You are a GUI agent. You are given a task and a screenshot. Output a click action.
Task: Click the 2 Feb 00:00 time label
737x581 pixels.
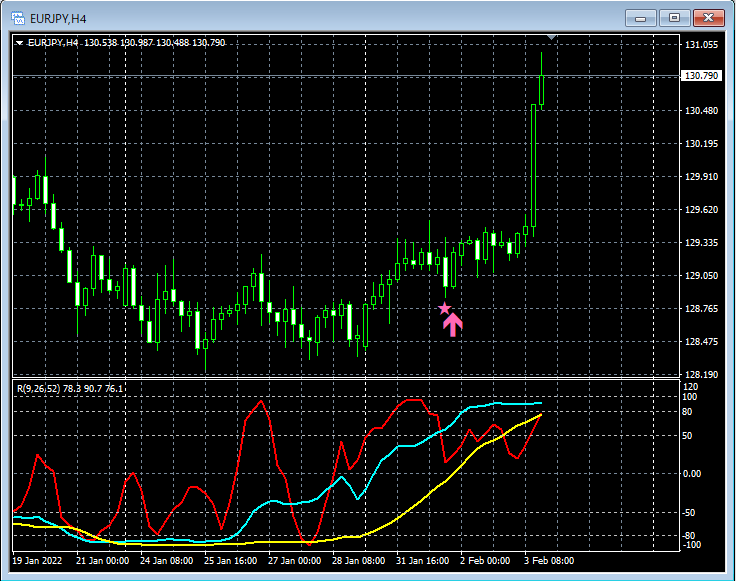coord(485,560)
